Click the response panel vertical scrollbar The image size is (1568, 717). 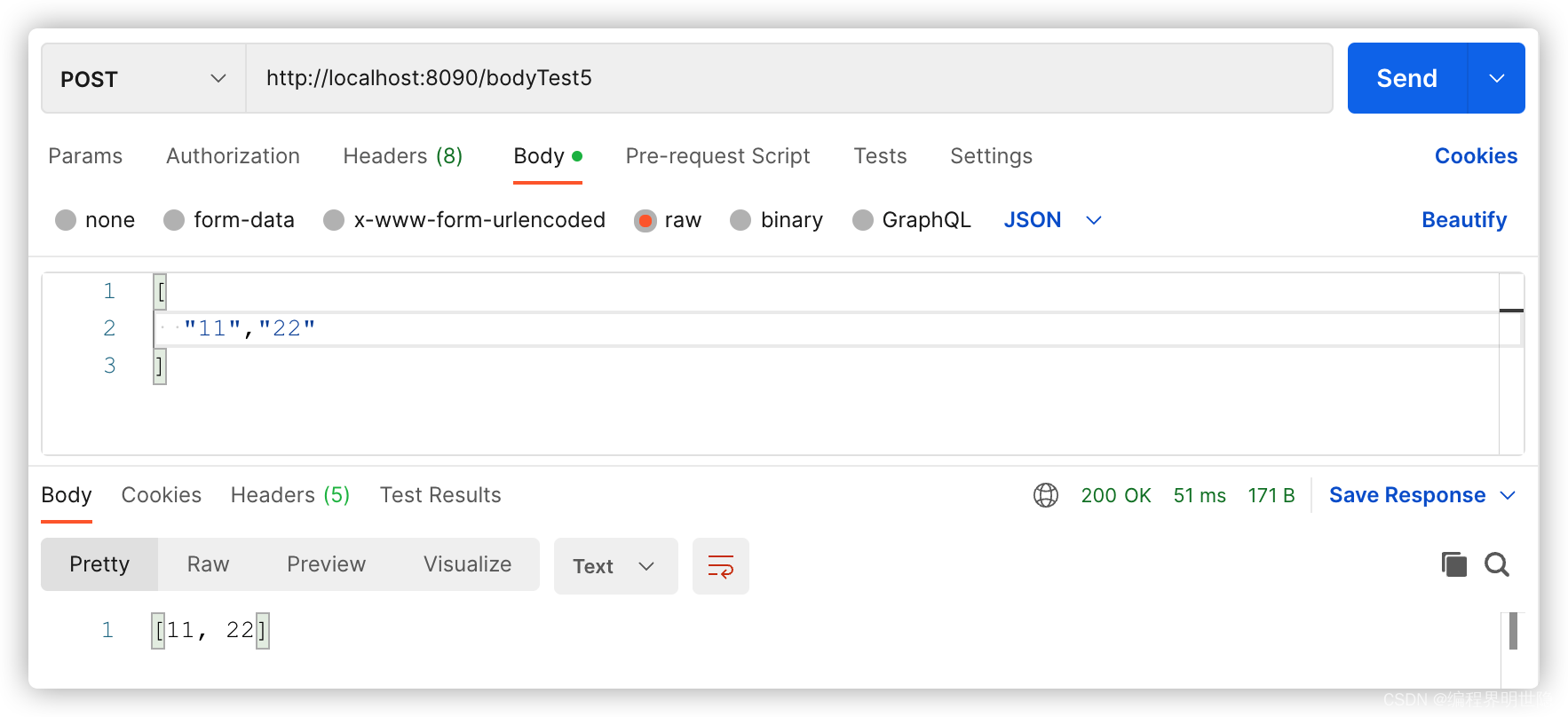(x=1513, y=632)
